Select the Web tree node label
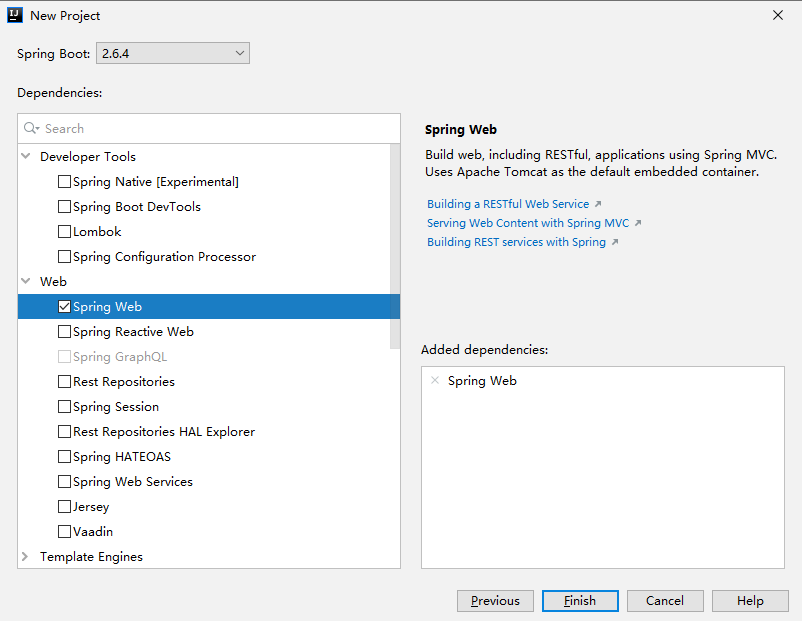Viewport: 802px width, 621px height. tap(53, 281)
